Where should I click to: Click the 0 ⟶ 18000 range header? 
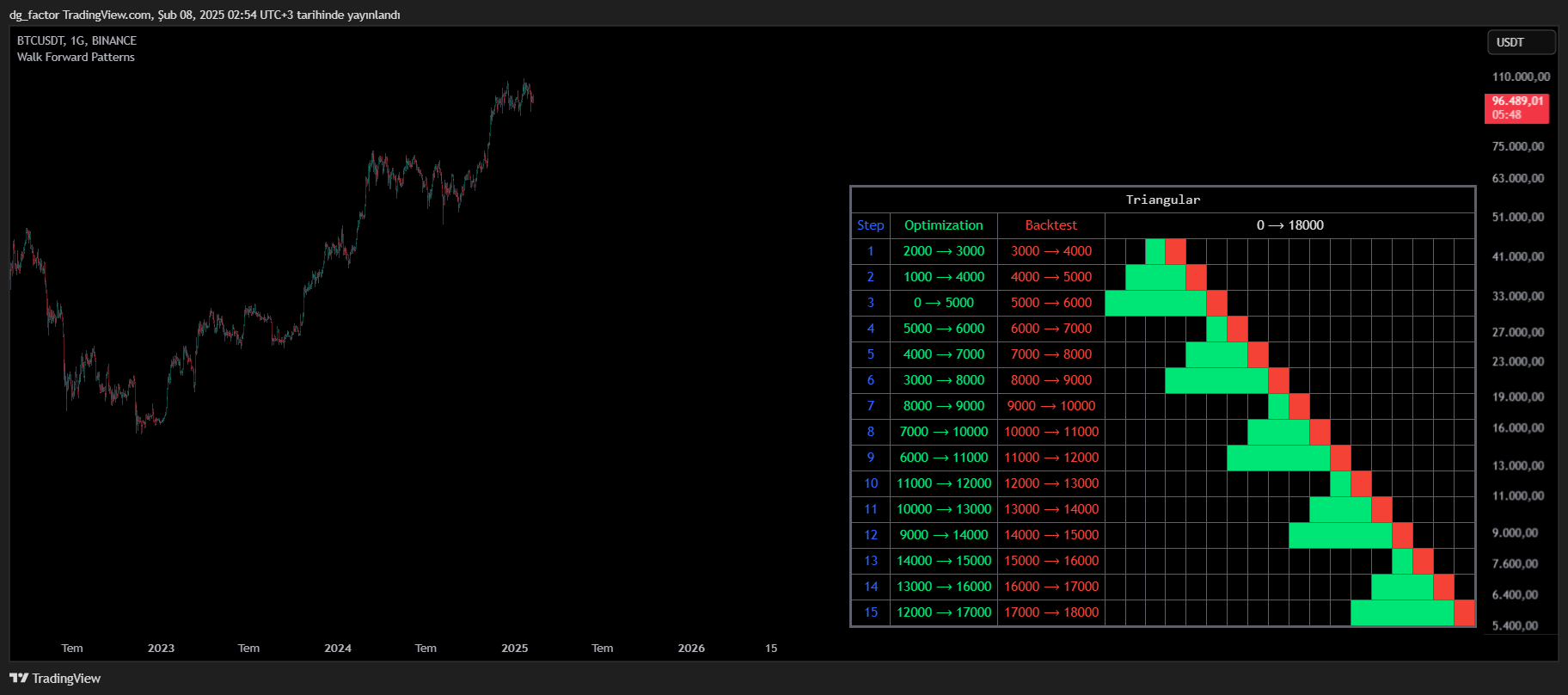(x=1289, y=225)
